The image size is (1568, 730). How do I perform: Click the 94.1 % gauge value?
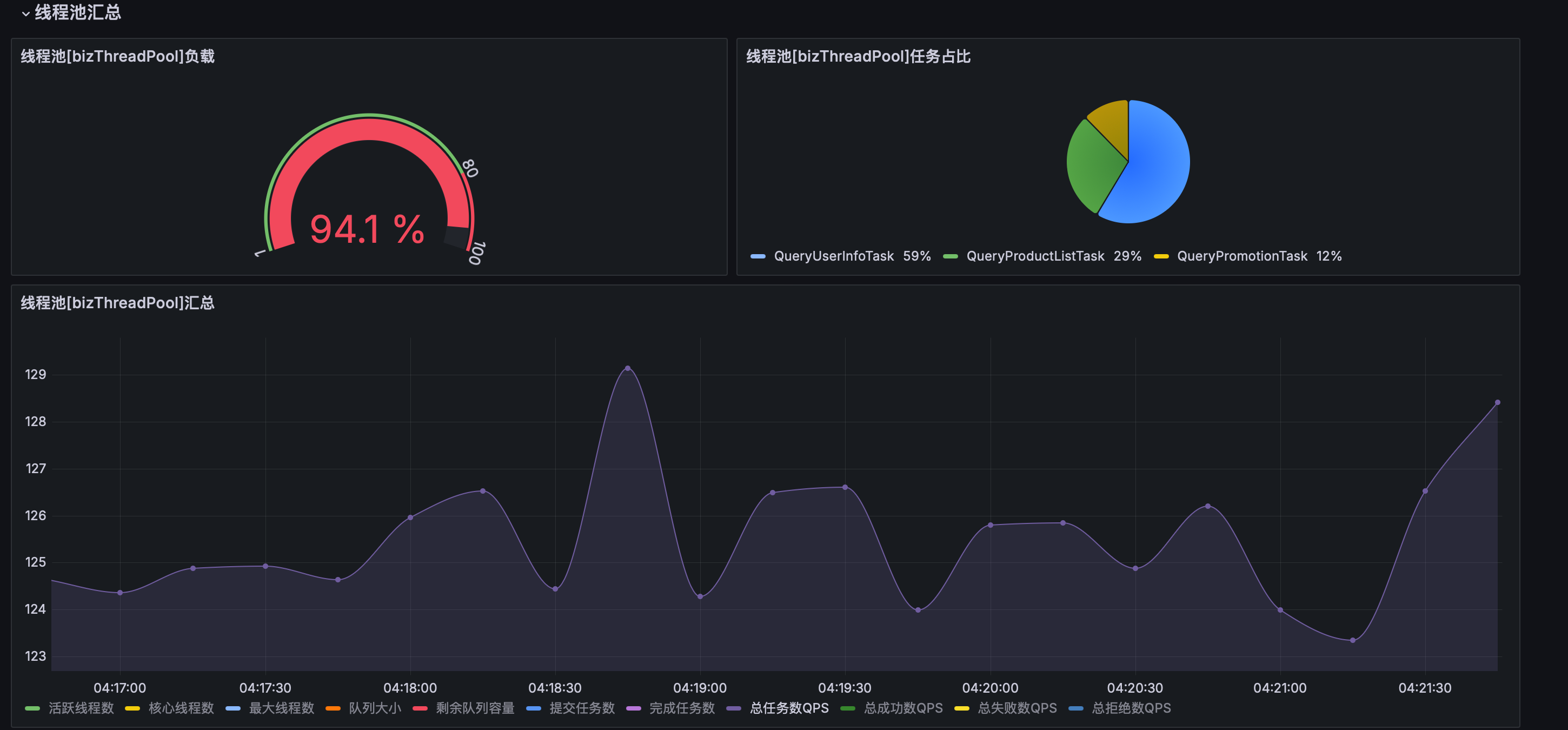(367, 229)
